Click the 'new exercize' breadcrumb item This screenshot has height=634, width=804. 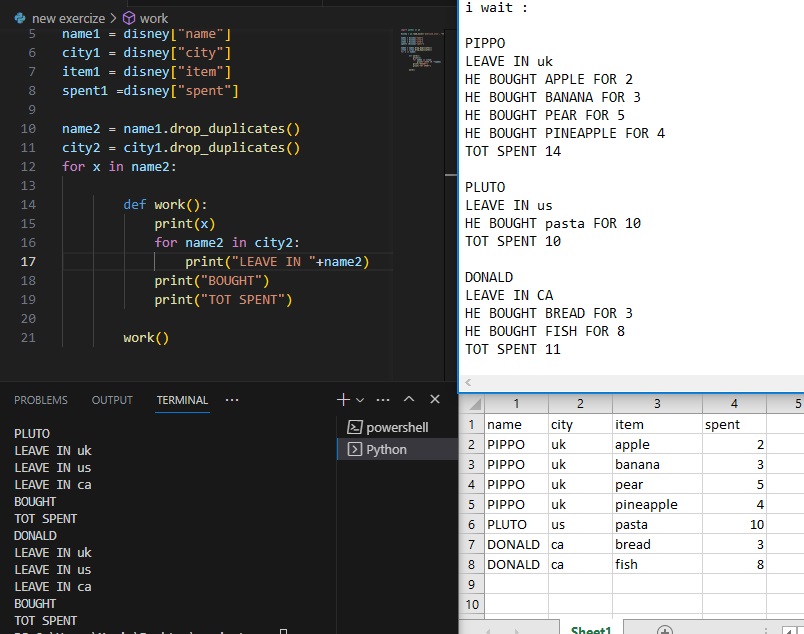click(67, 18)
